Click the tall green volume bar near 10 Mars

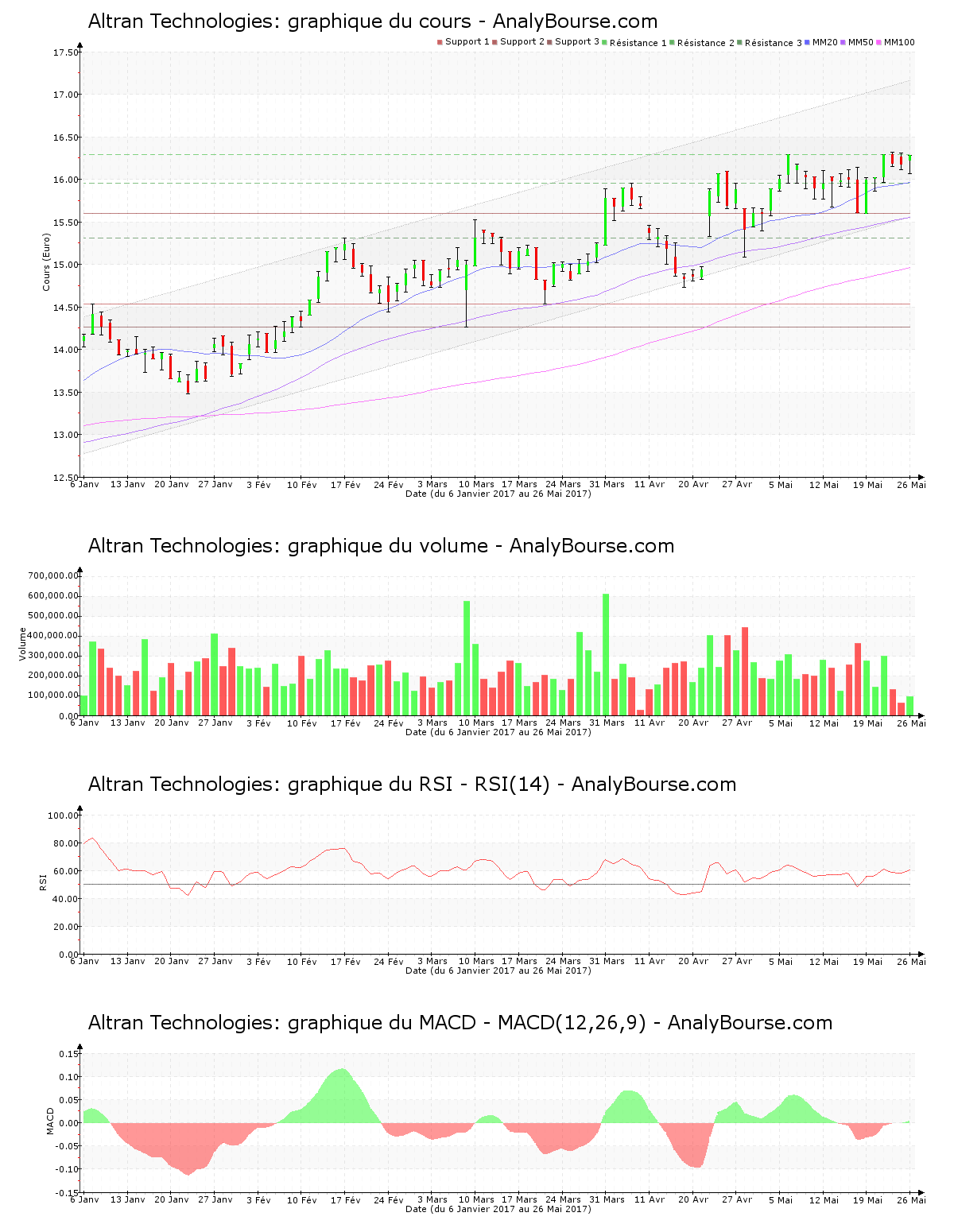point(467,658)
